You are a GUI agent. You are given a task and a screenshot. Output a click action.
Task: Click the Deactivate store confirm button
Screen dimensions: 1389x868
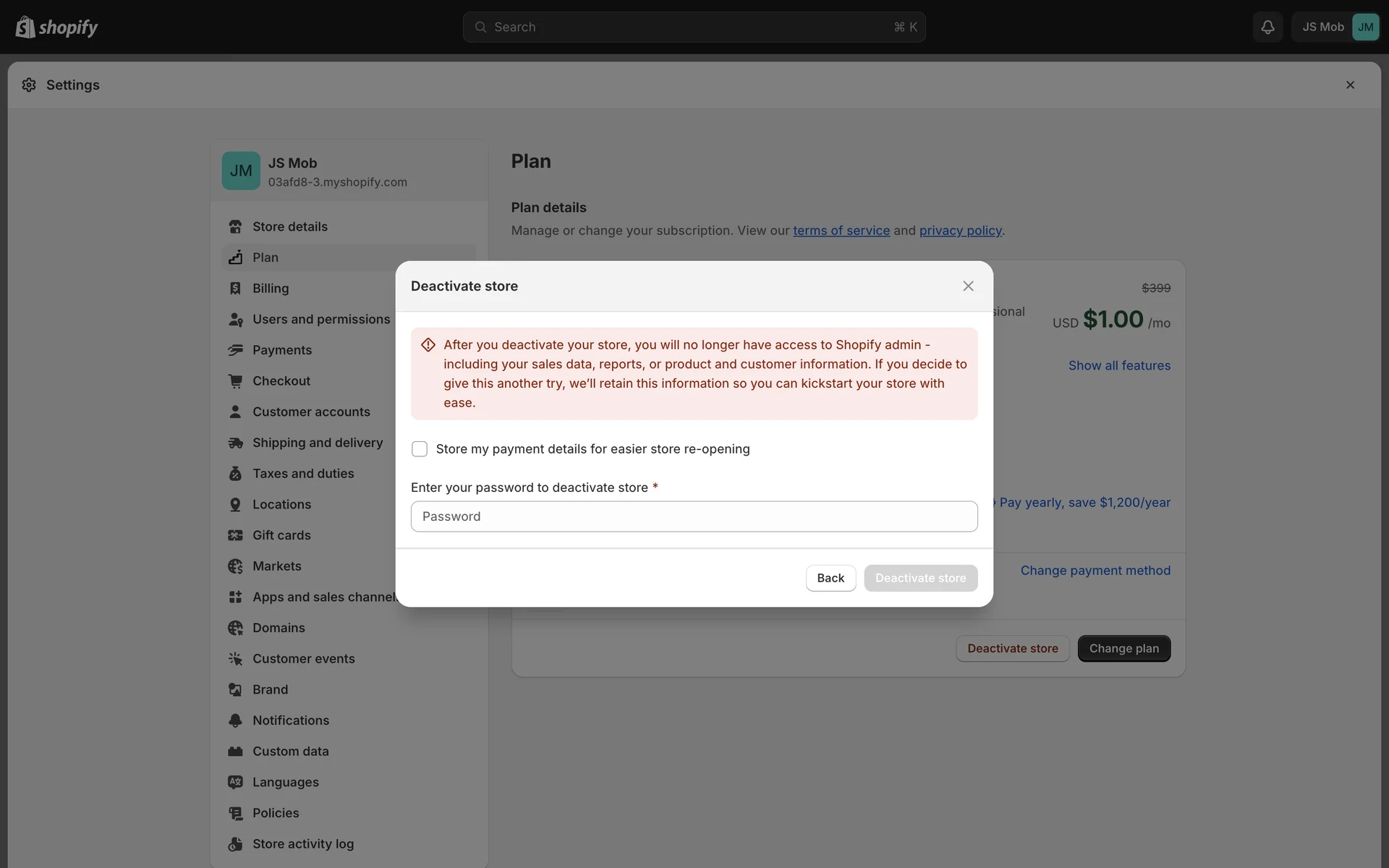click(920, 578)
